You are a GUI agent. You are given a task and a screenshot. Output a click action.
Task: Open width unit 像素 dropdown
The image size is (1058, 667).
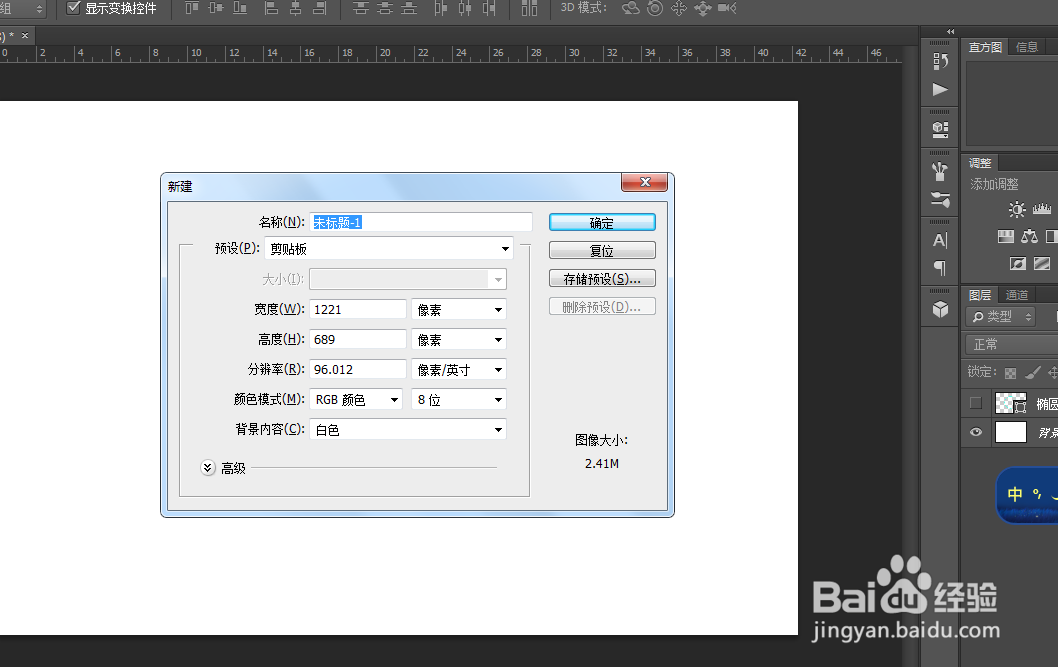click(x=459, y=310)
